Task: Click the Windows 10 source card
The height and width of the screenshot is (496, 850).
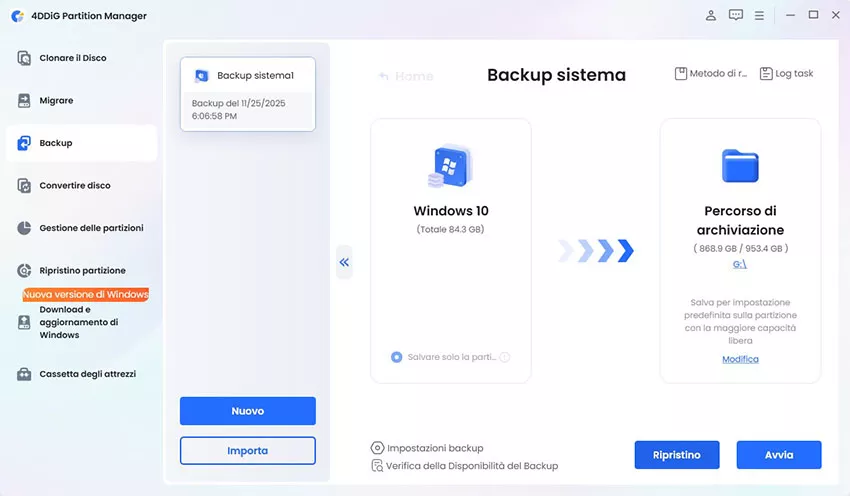Action: [x=450, y=250]
